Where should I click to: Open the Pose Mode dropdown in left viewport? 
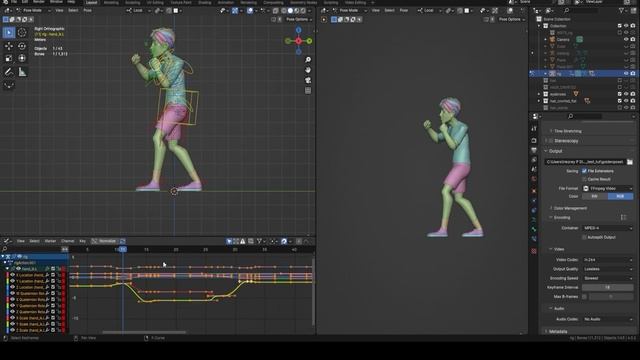pos(32,11)
